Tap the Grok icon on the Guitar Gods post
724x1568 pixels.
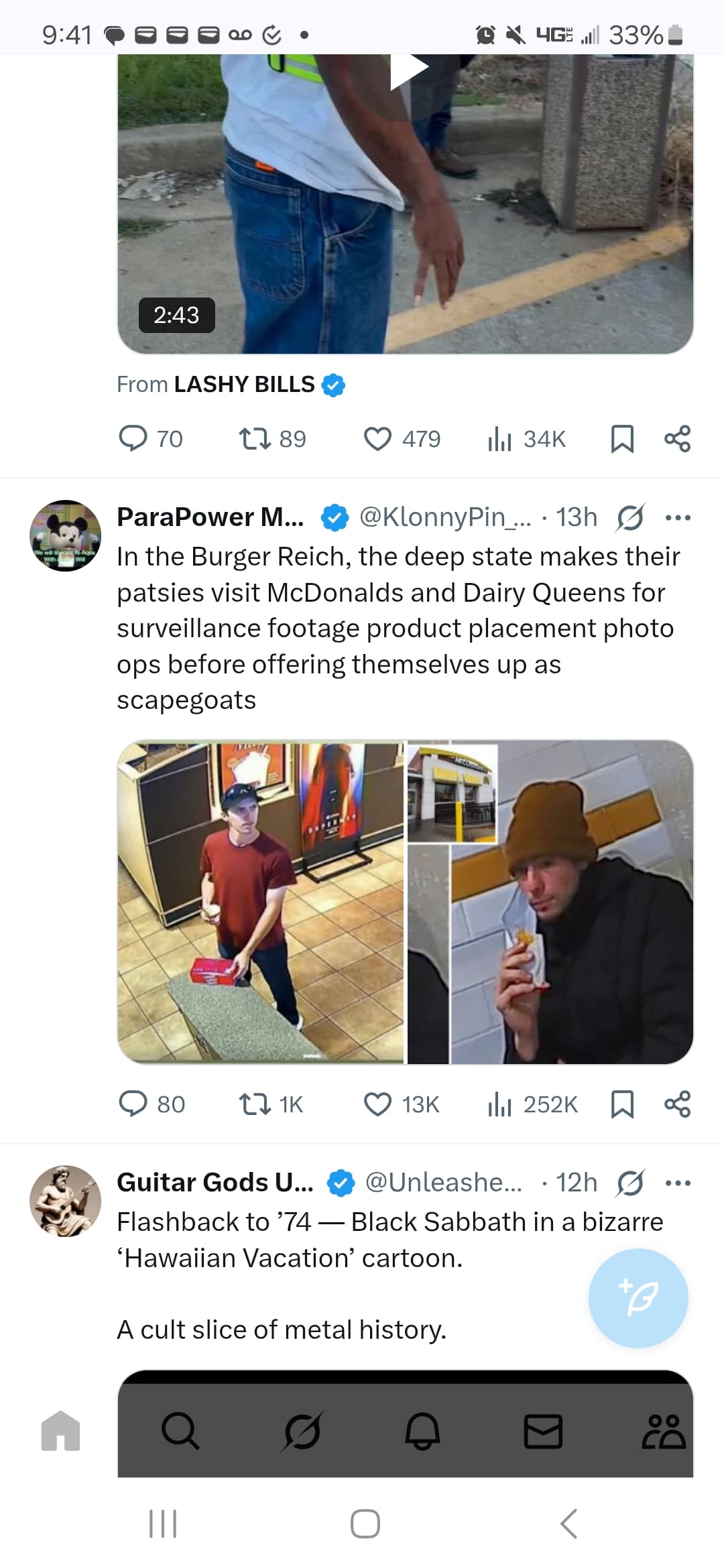pos(630,1183)
